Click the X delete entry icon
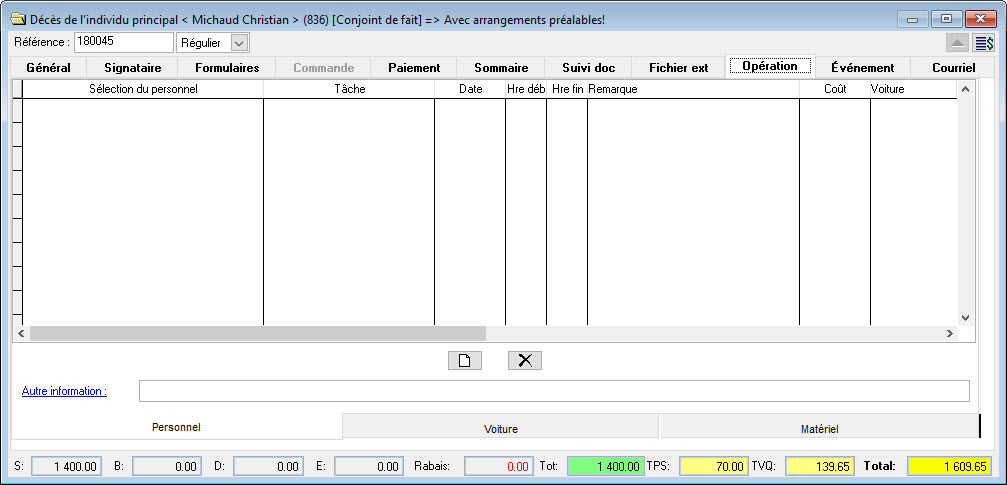 tap(524, 361)
